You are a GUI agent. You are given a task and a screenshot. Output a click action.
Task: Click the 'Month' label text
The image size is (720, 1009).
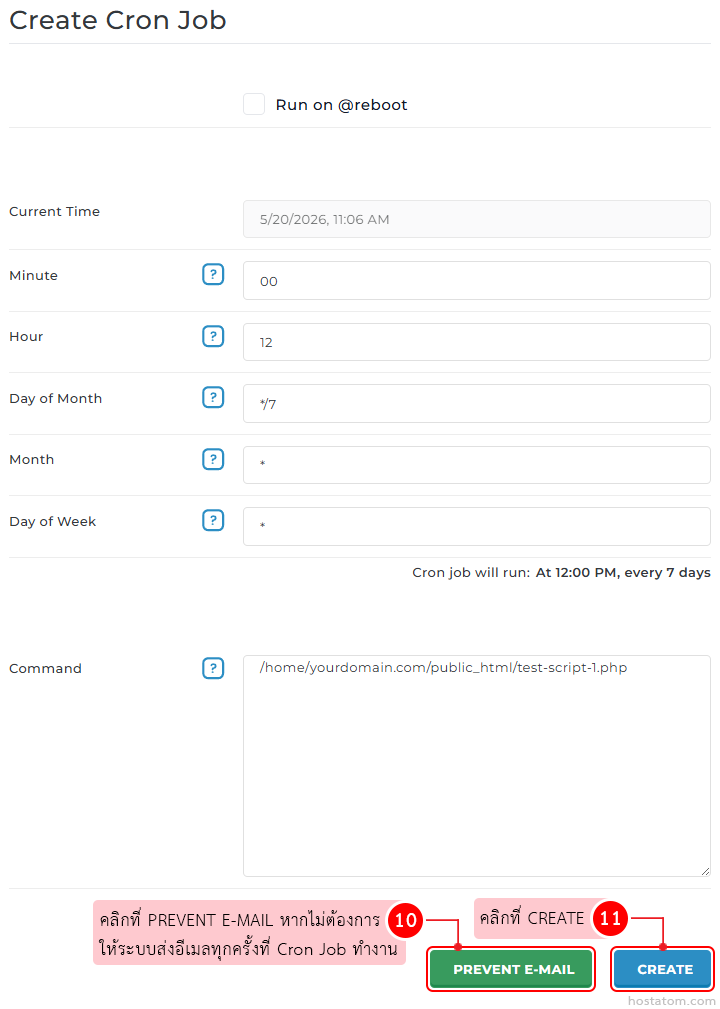pyautogui.click(x=32, y=459)
